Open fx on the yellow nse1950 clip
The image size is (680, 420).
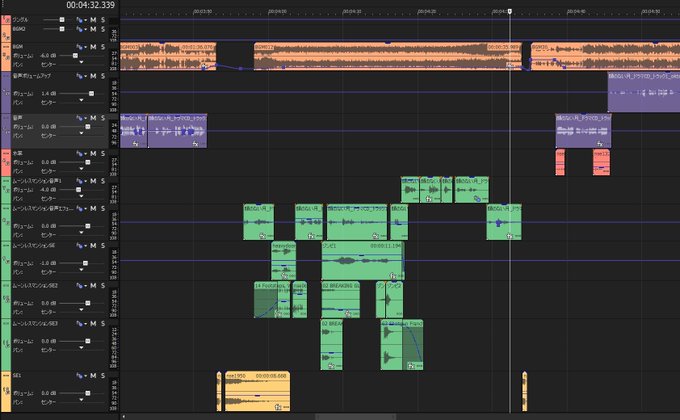tap(278, 407)
